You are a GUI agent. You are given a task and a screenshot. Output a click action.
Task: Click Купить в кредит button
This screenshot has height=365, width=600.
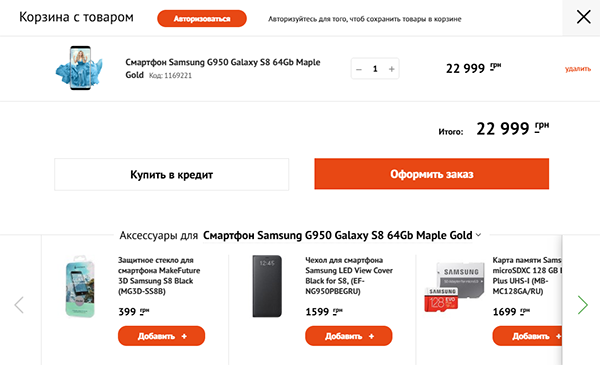171,174
